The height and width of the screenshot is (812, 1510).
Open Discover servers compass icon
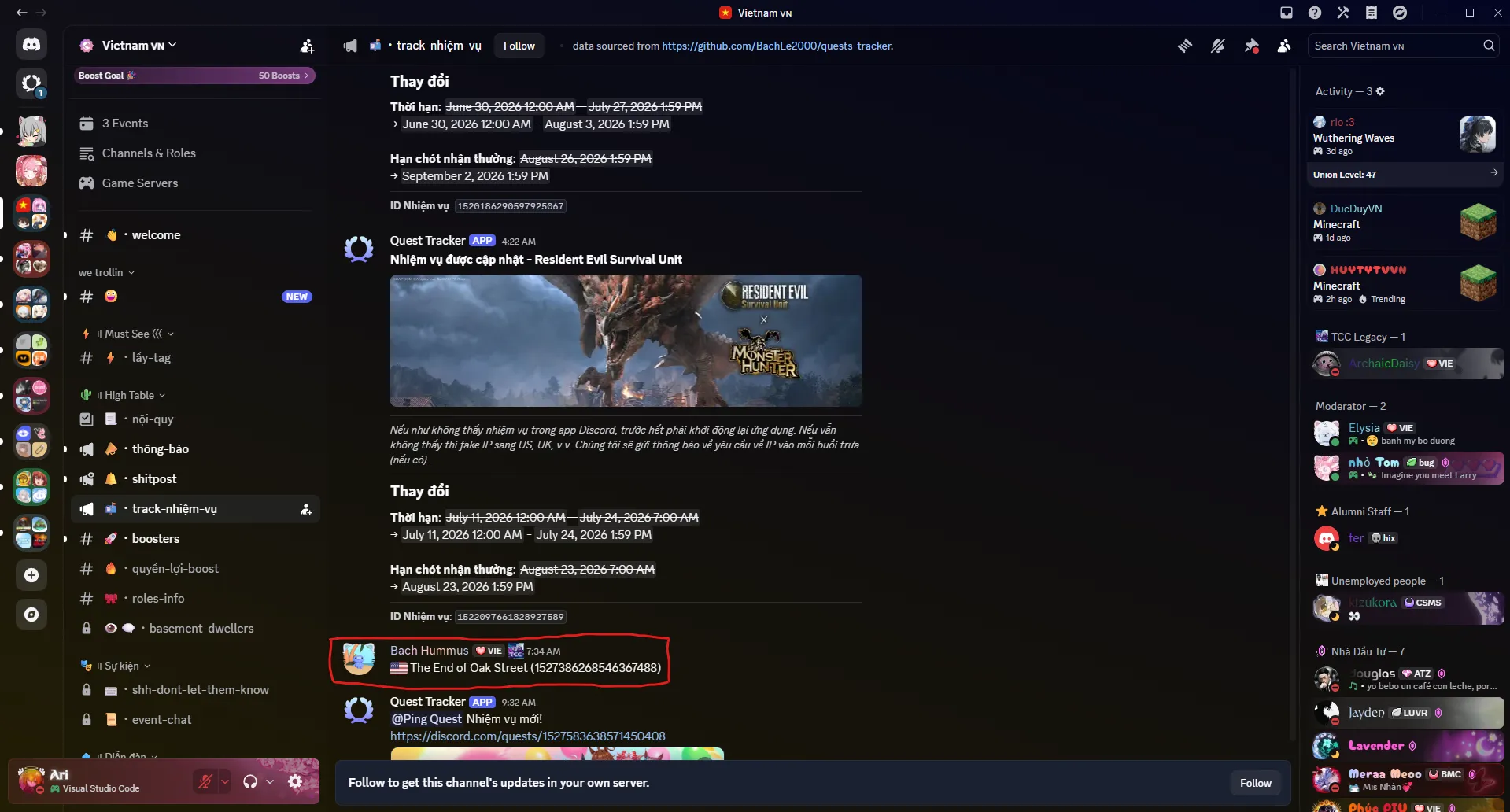(x=31, y=615)
